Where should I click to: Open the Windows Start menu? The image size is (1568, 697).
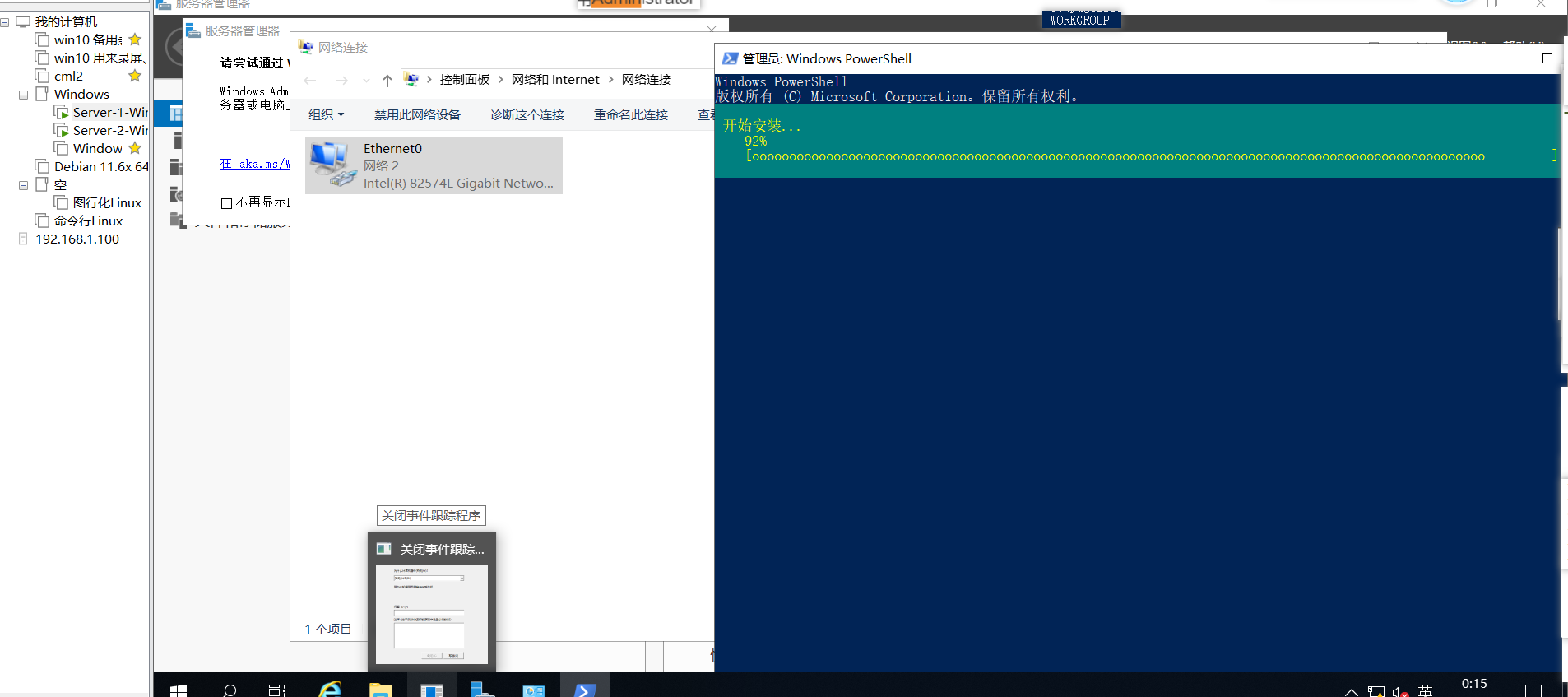coord(179,690)
